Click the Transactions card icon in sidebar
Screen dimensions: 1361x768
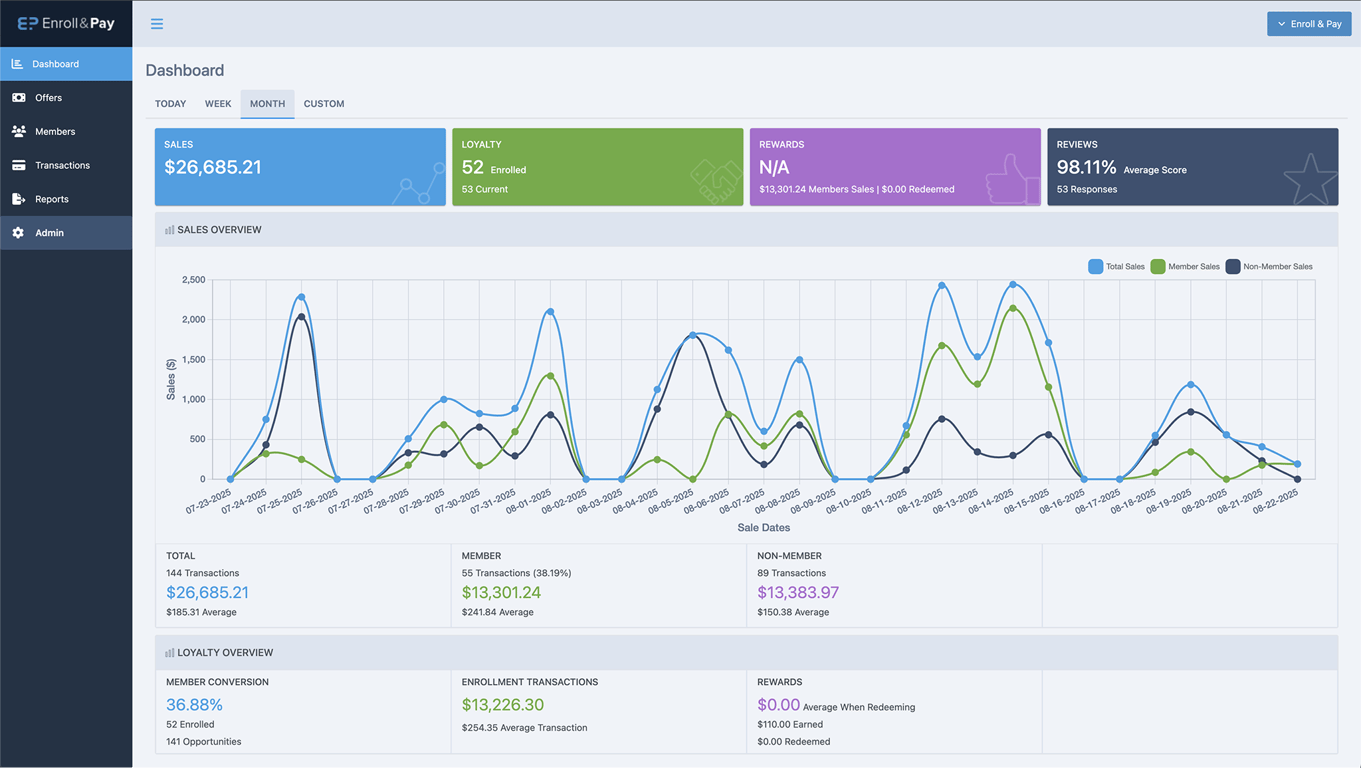tap(18, 166)
